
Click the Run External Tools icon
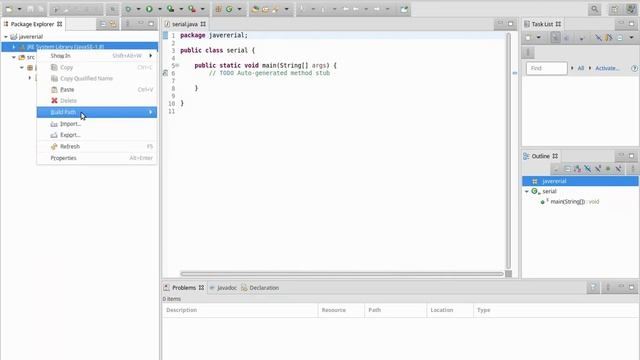point(192,9)
